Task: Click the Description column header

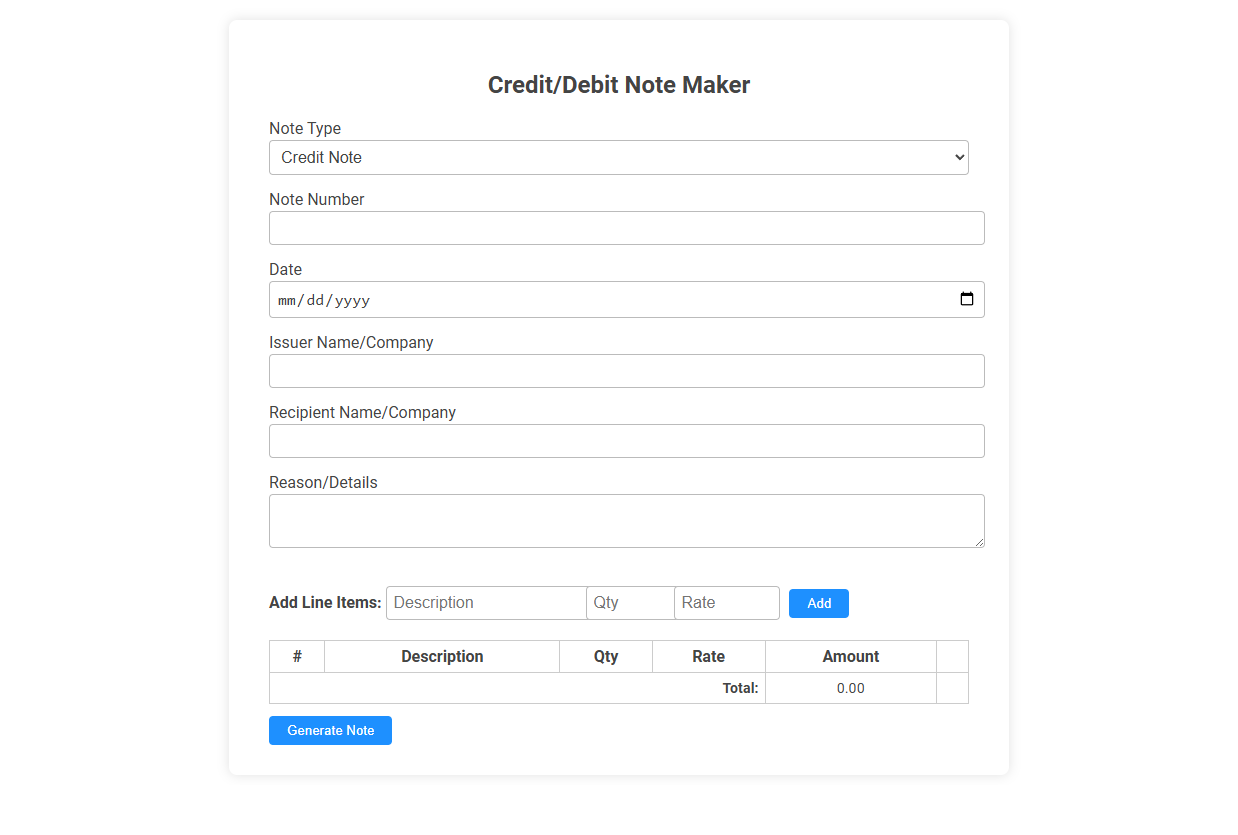Action: tap(442, 656)
